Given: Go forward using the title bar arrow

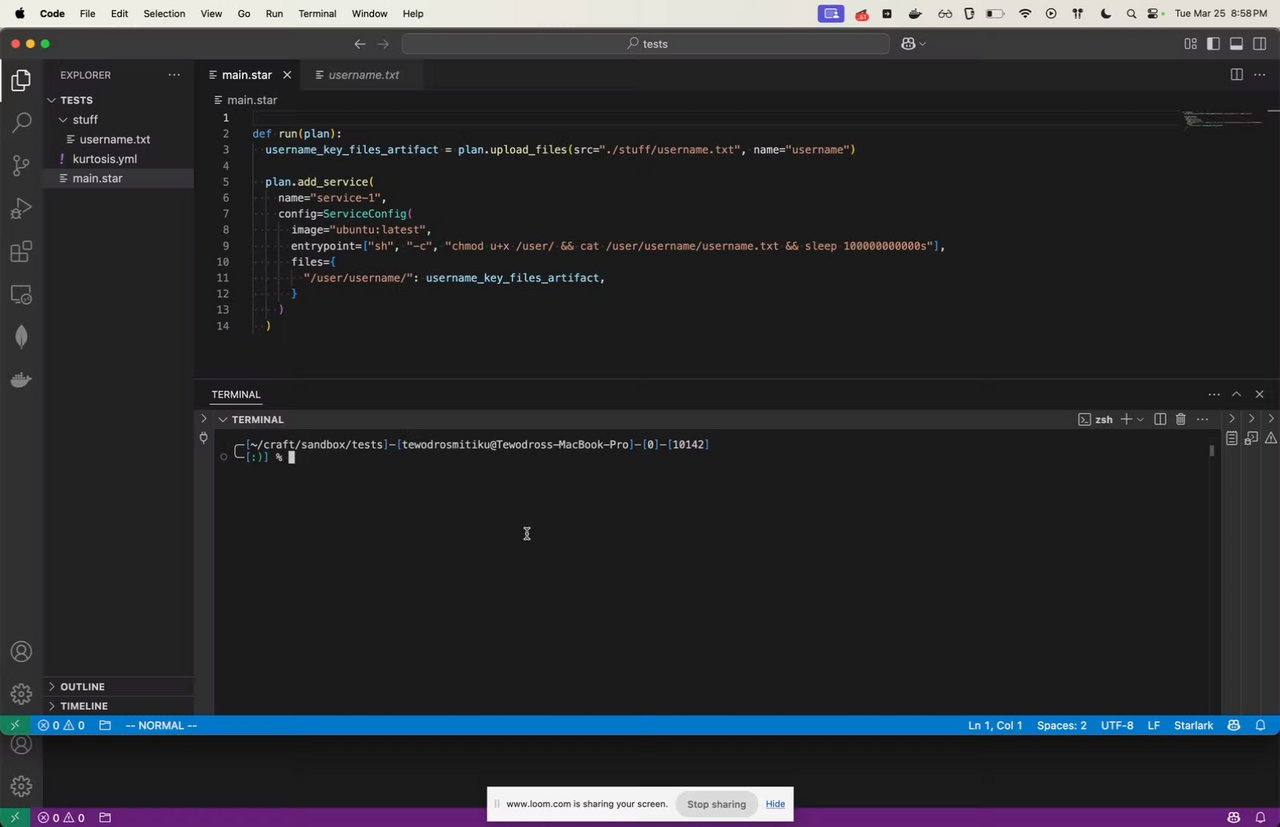Looking at the screenshot, I should point(383,44).
